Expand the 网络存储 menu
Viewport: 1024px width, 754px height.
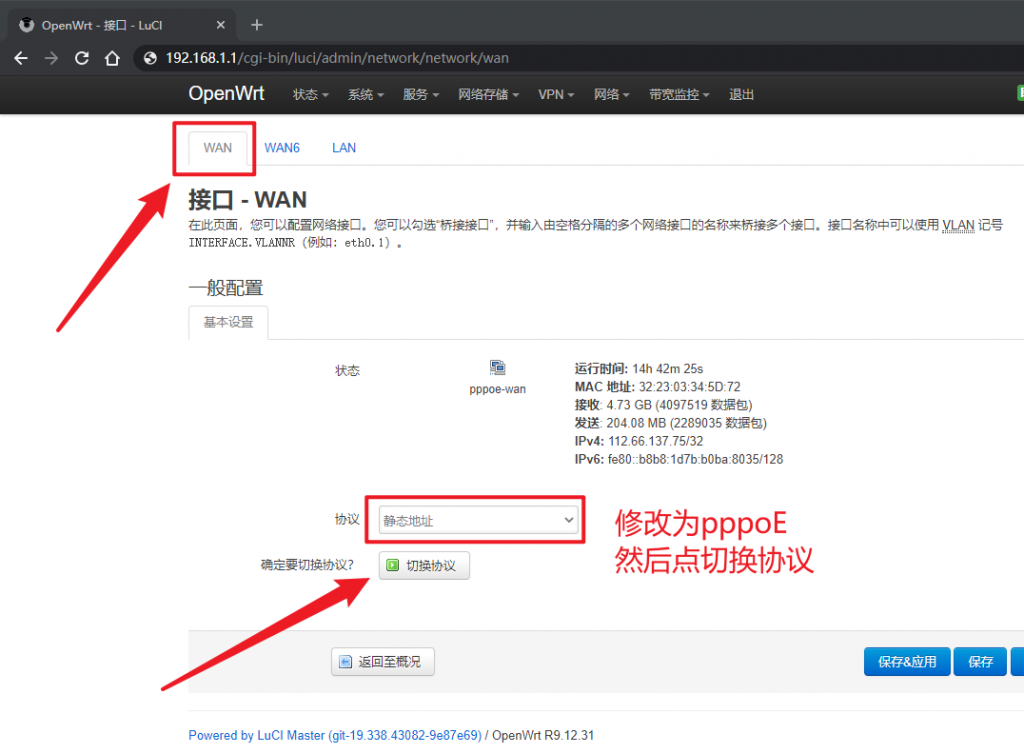[x=488, y=95]
